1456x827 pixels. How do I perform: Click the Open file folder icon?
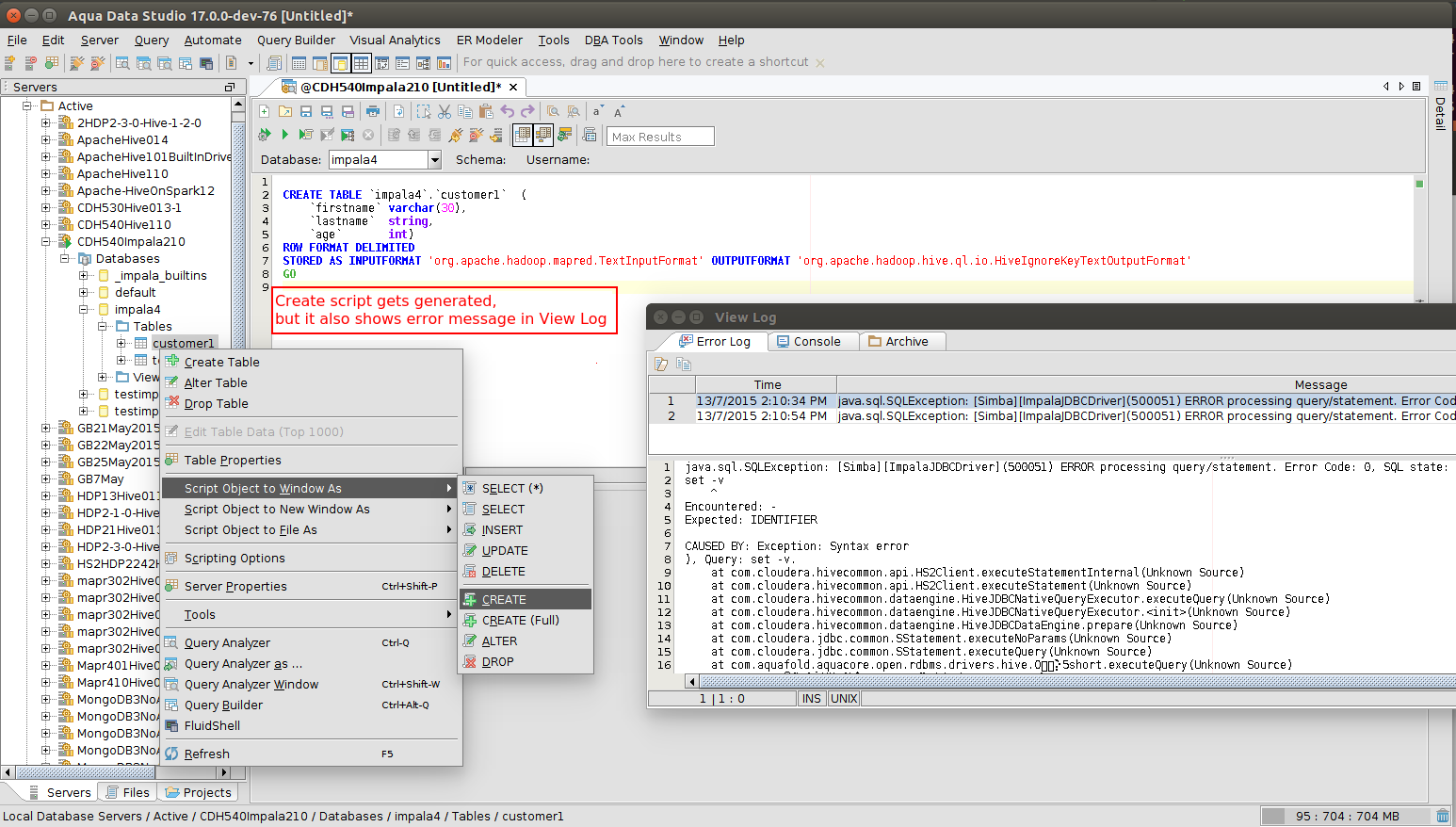click(x=285, y=111)
